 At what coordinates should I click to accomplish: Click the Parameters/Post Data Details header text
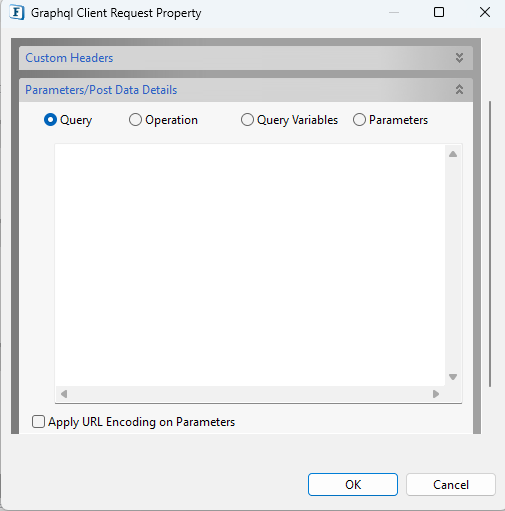(x=101, y=90)
